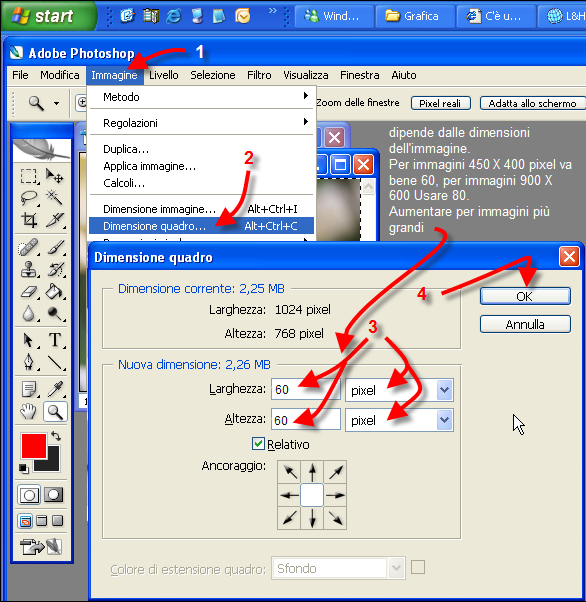The height and width of the screenshot is (602, 586).
Task: Switch to Quick Mask mode
Action: point(53,494)
